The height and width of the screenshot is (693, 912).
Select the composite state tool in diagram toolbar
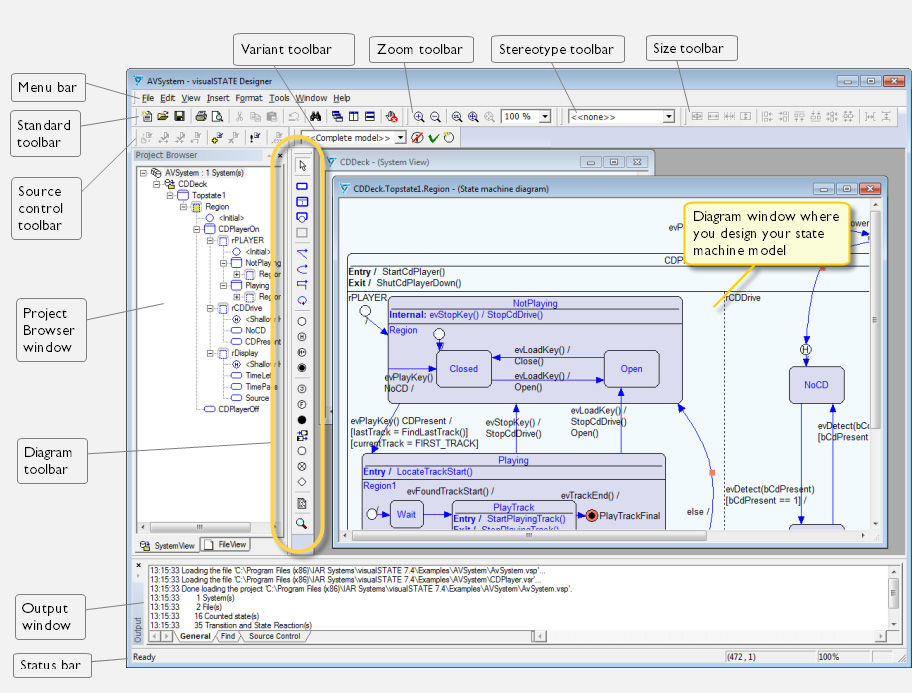tap(302, 202)
